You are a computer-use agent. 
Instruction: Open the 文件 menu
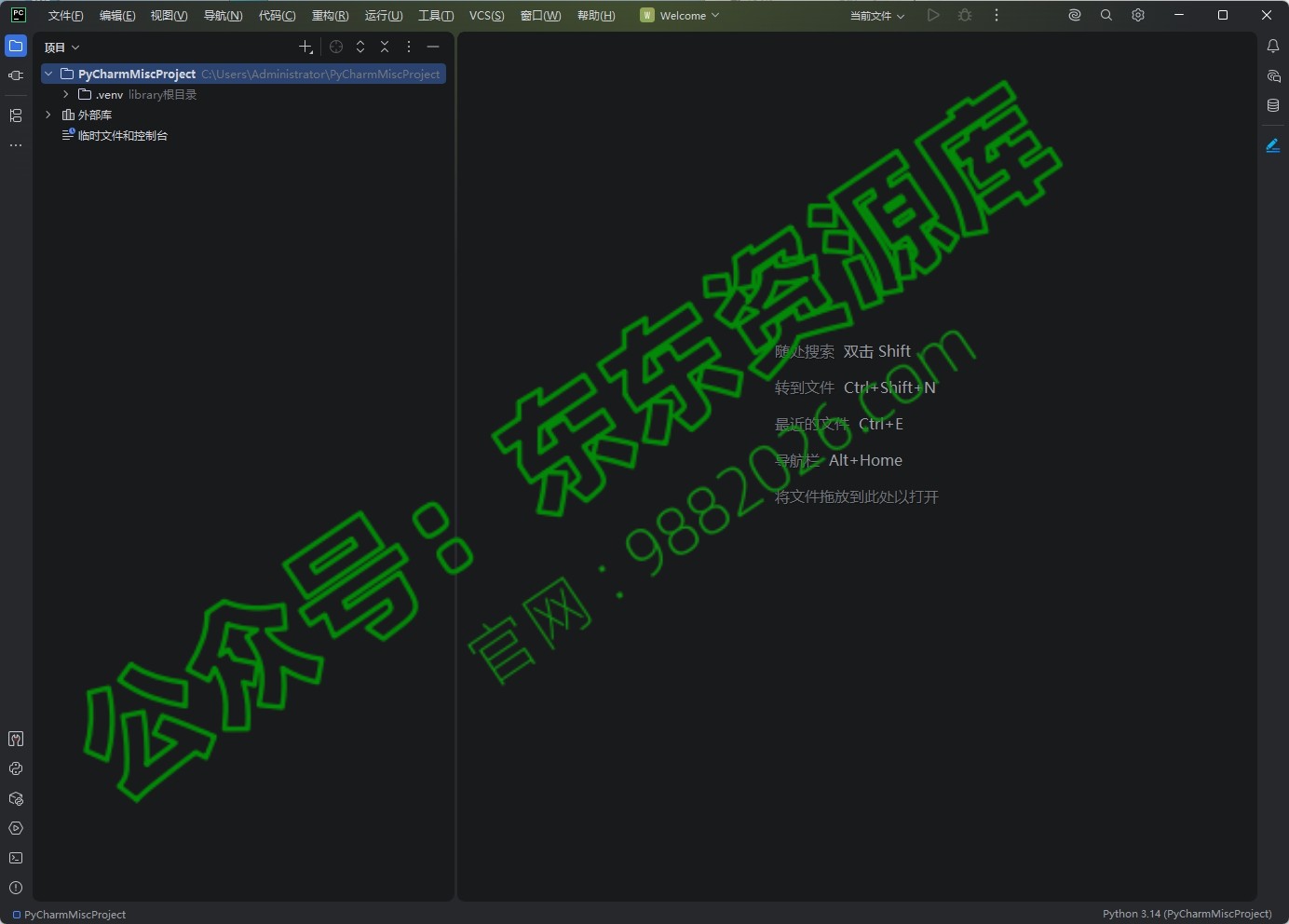point(63,15)
